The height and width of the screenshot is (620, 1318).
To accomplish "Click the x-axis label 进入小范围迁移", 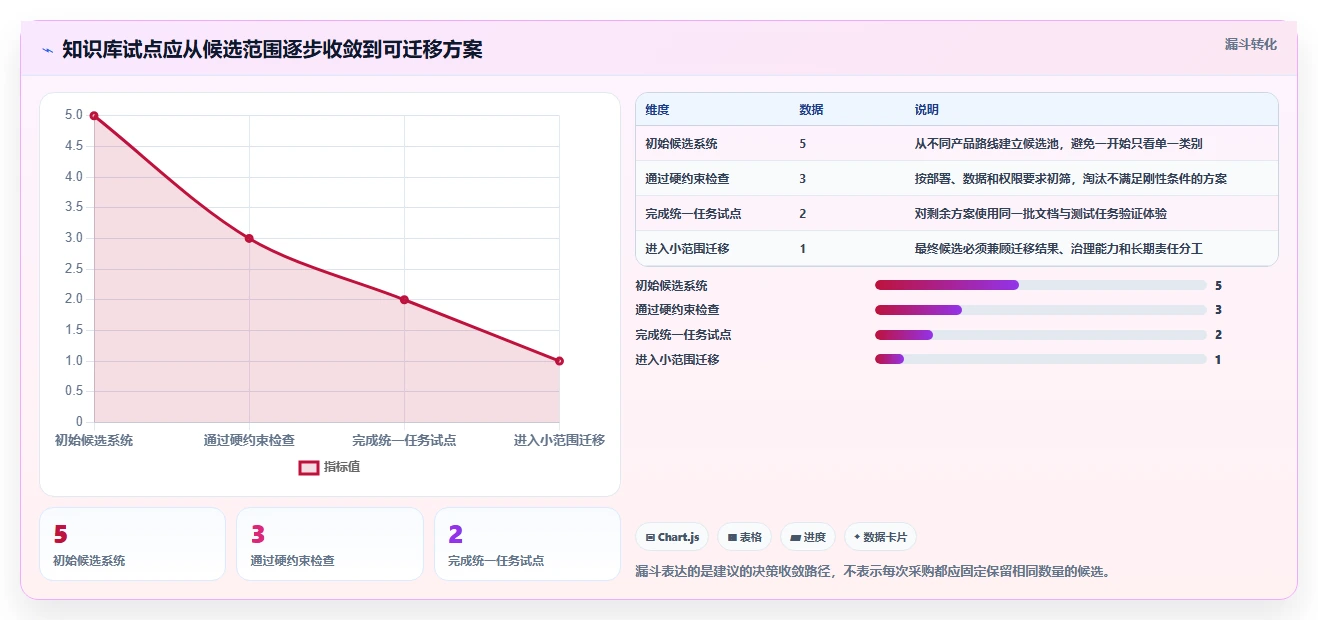I will [x=559, y=440].
